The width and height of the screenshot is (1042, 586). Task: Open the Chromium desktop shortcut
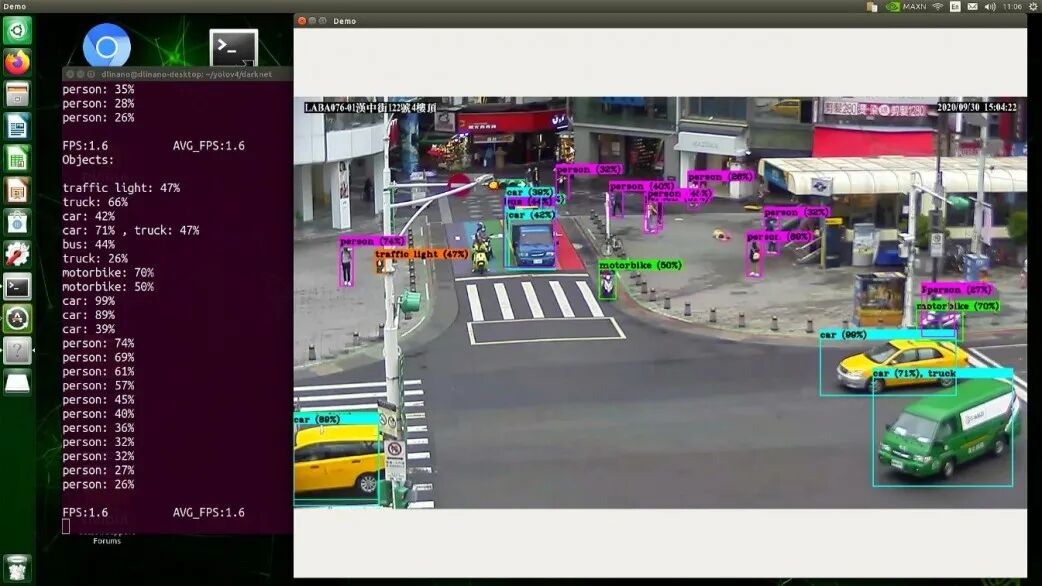(x=106, y=47)
